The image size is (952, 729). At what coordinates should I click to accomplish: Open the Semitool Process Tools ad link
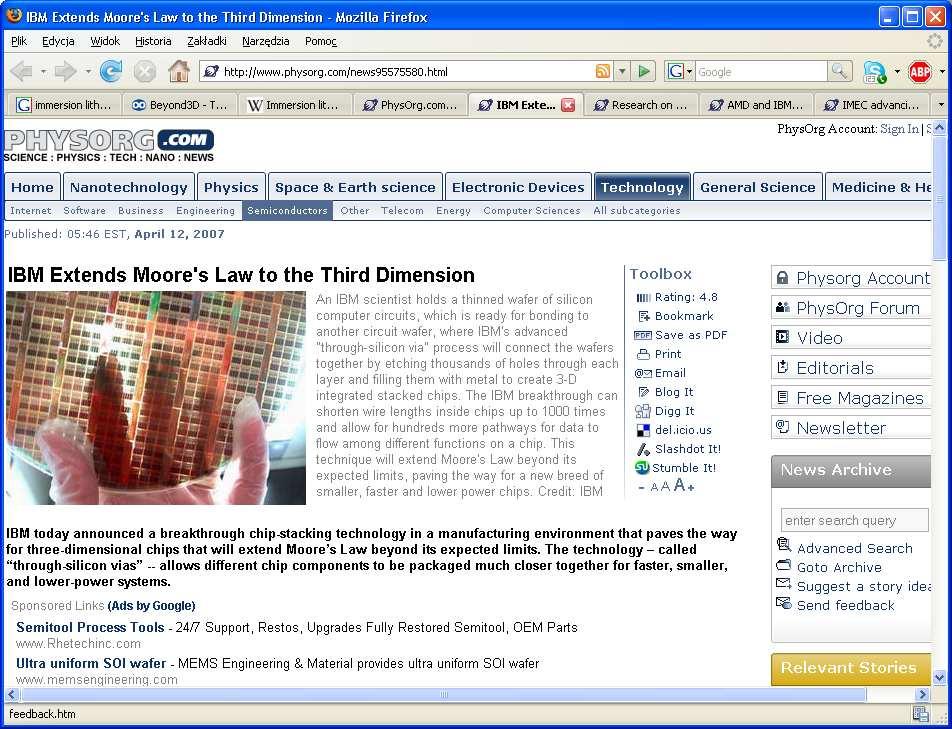pyautogui.click(x=90, y=628)
